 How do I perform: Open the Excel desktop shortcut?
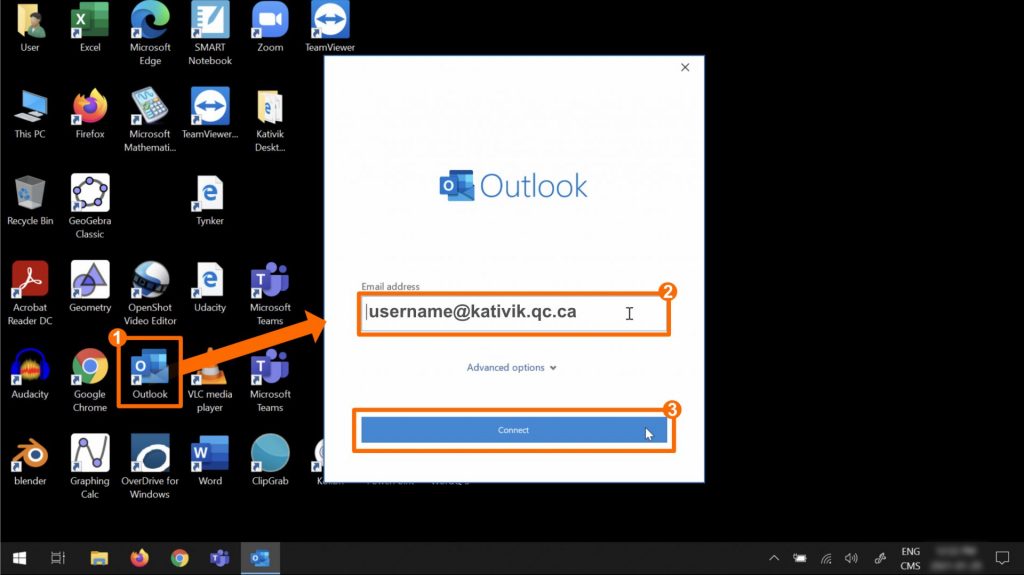pyautogui.click(x=90, y=21)
